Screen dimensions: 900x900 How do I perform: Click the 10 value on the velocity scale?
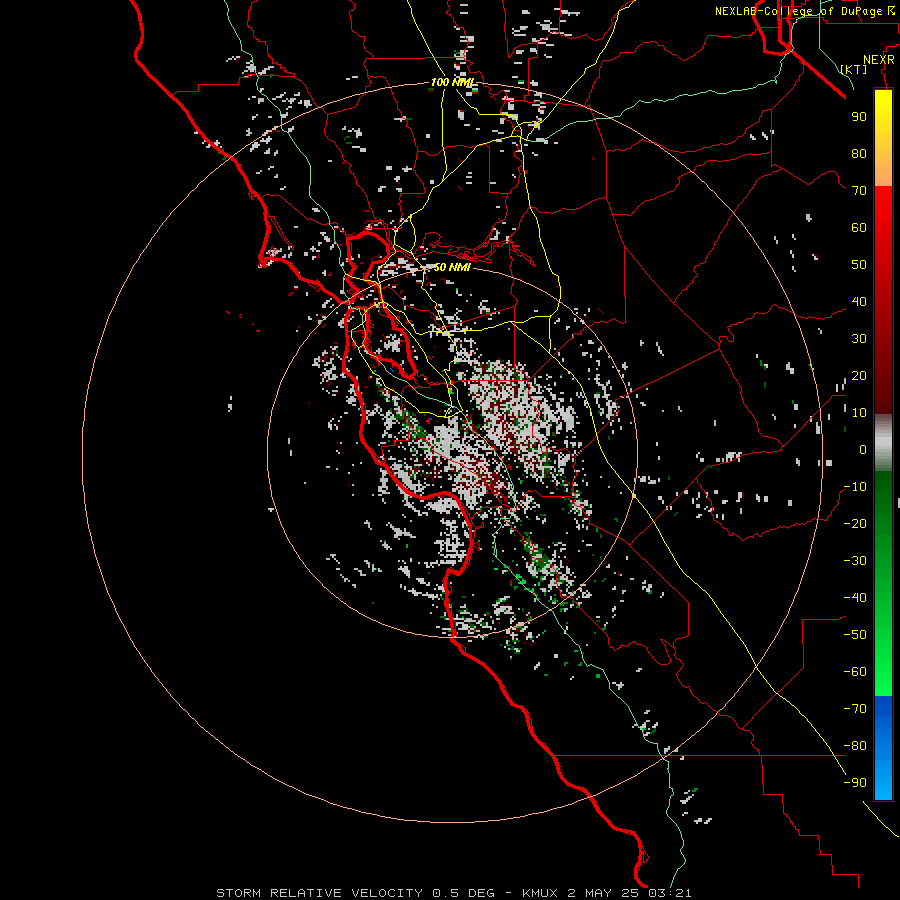pyautogui.click(x=859, y=413)
